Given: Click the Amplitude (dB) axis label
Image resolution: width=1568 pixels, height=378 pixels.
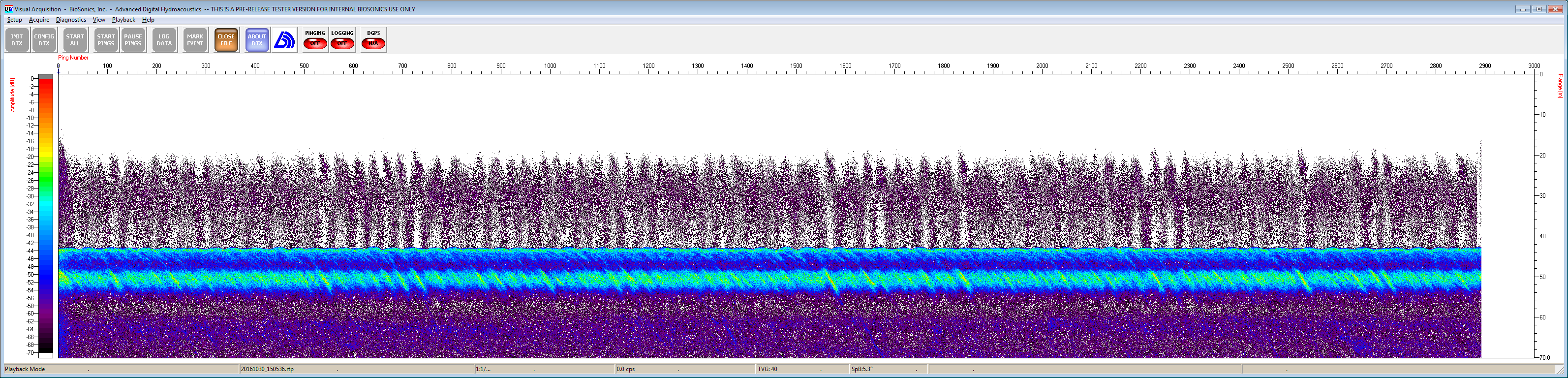Looking at the screenshot, I should point(12,94).
